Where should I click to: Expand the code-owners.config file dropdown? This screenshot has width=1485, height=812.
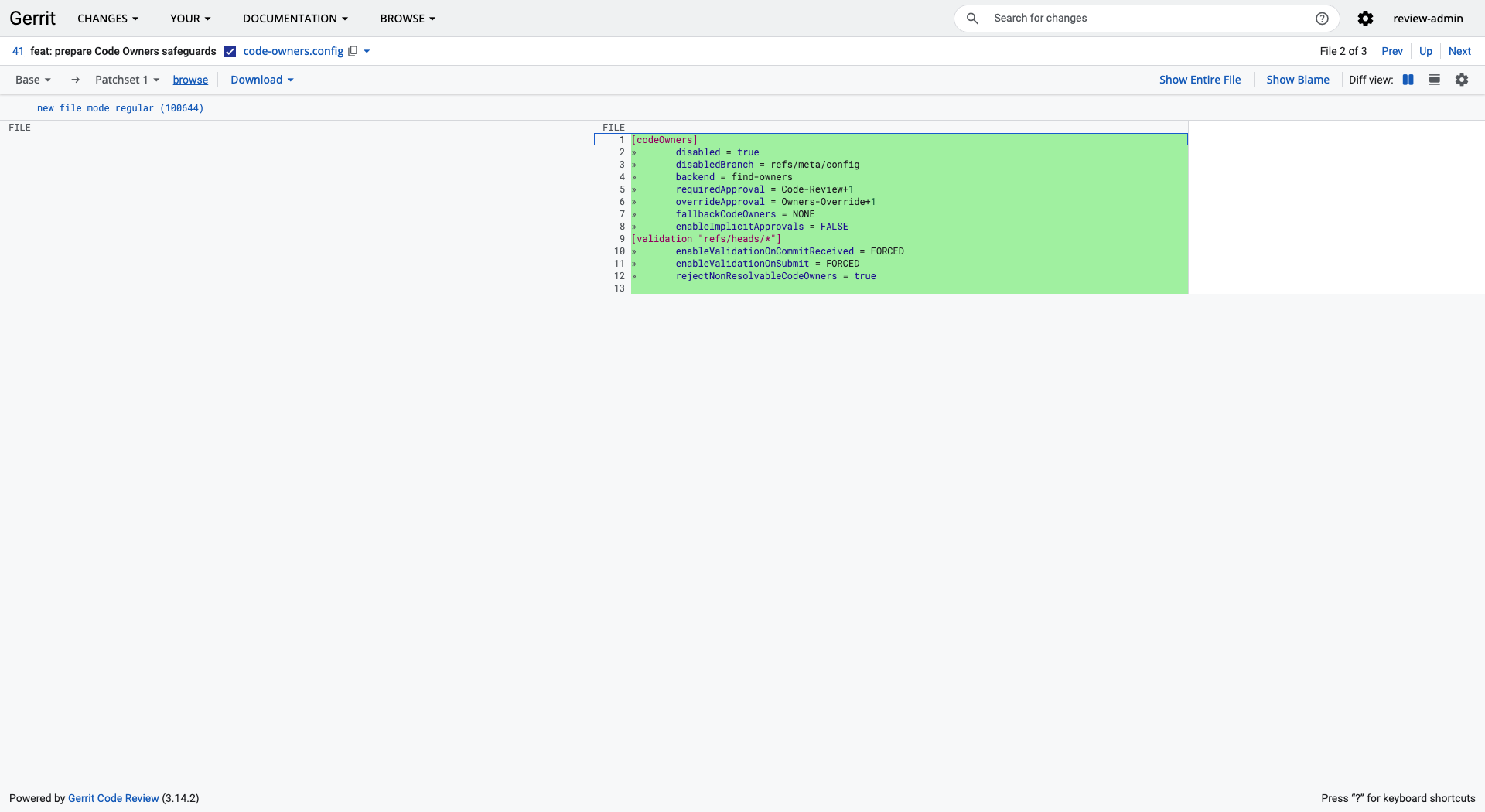coord(367,51)
